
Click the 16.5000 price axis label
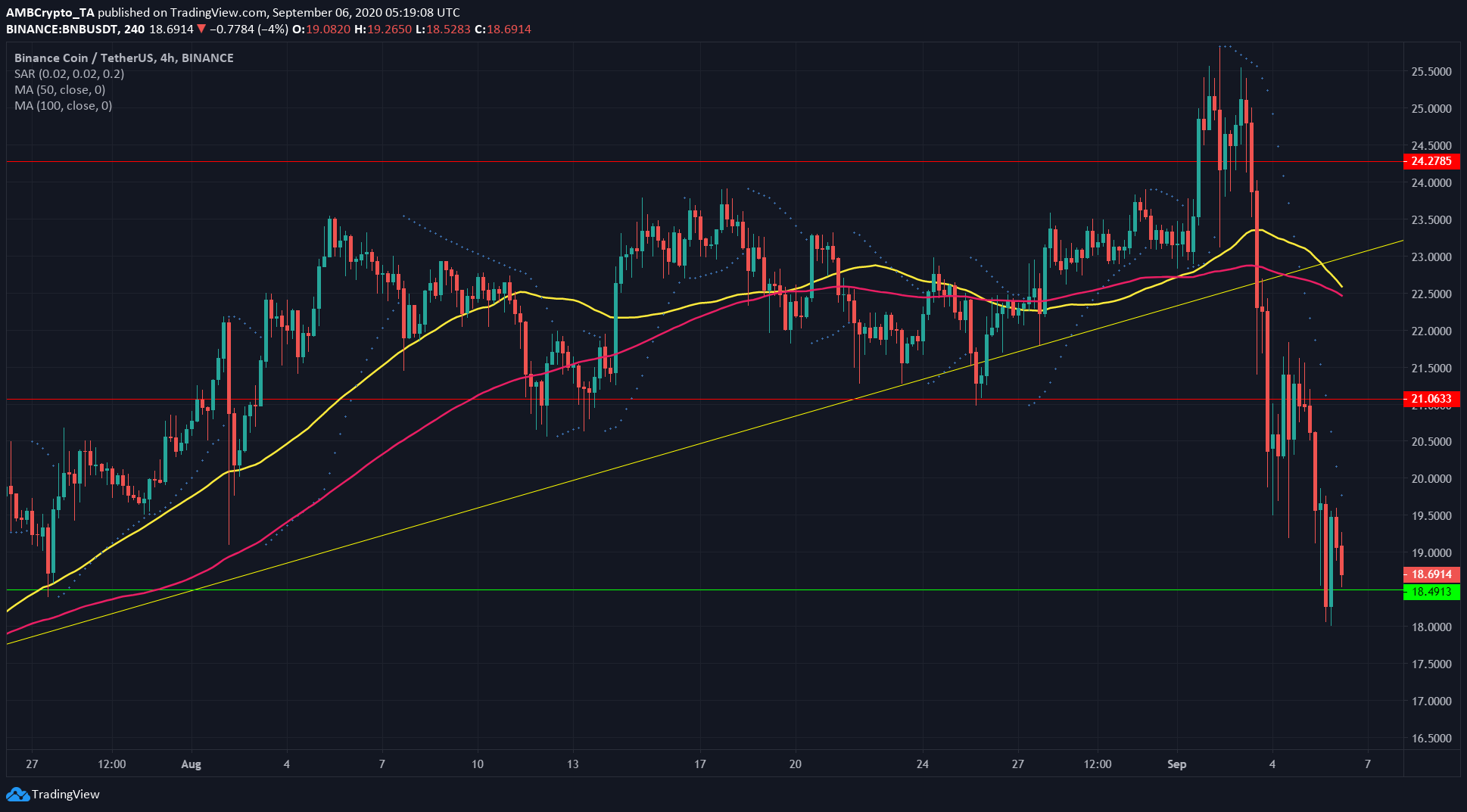click(1431, 739)
